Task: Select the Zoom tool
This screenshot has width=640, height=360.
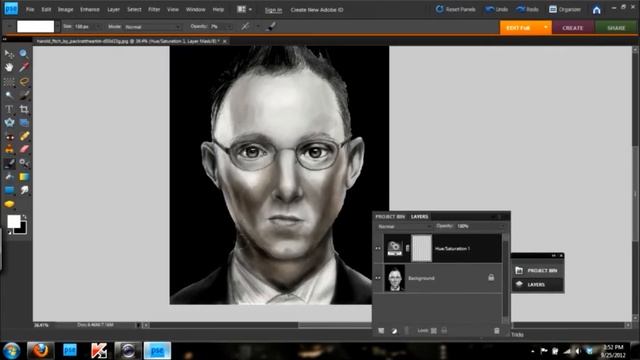Action: click(24, 53)
